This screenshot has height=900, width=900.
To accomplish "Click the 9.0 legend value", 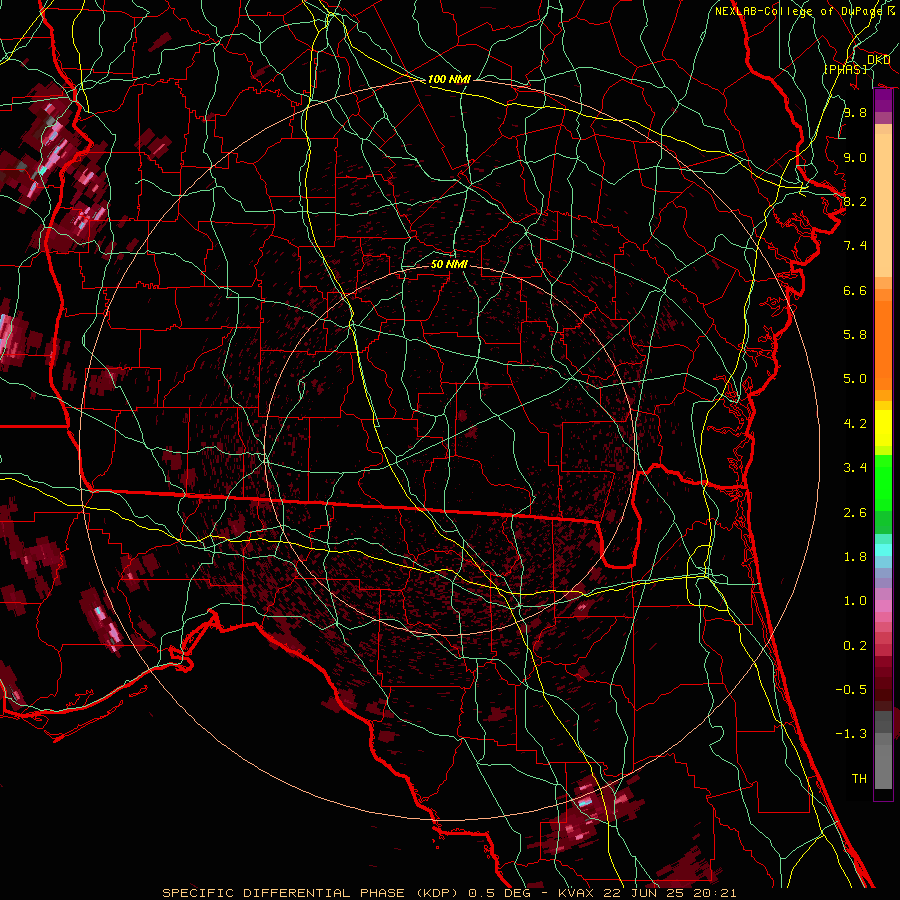I will (855, 157).
